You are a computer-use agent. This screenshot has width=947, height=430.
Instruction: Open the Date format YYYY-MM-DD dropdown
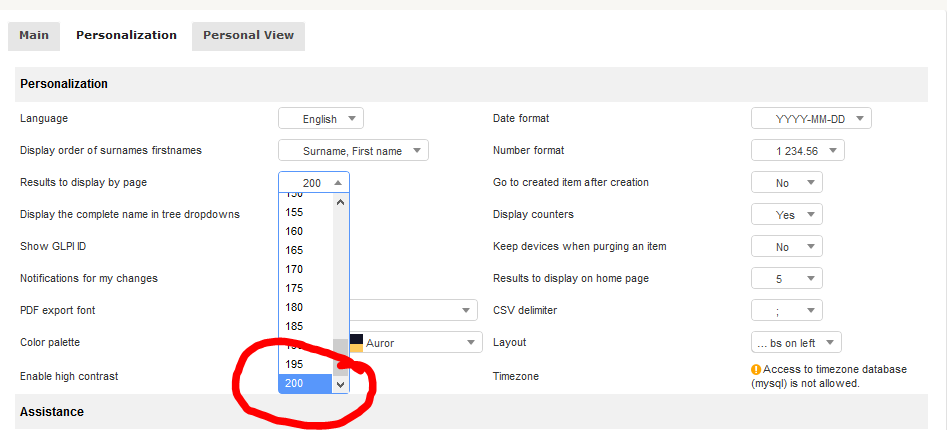point(811,118)
